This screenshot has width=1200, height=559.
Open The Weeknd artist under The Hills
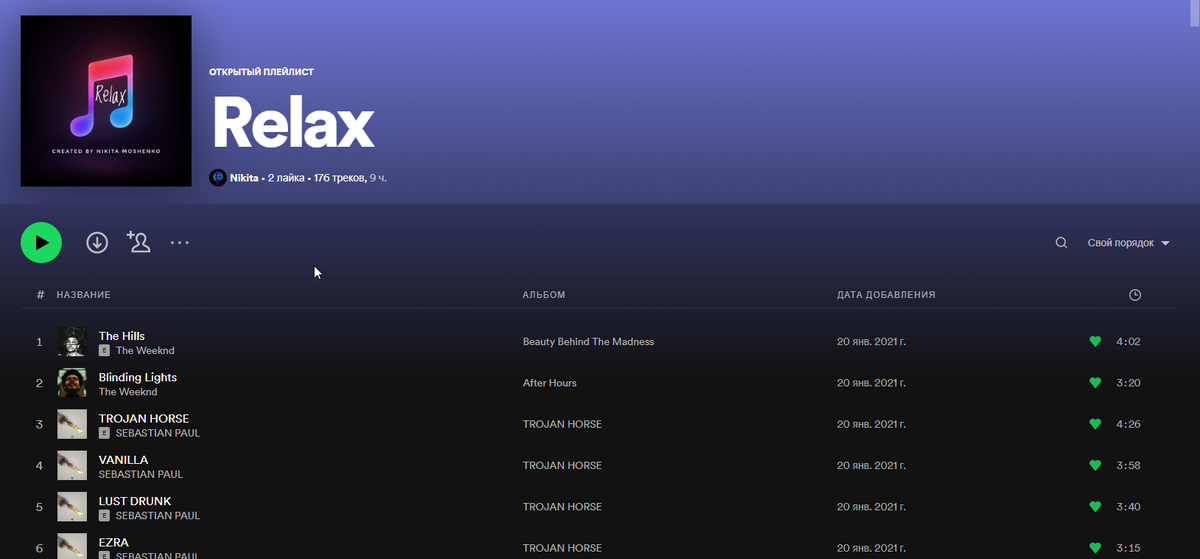pos(145,351)
